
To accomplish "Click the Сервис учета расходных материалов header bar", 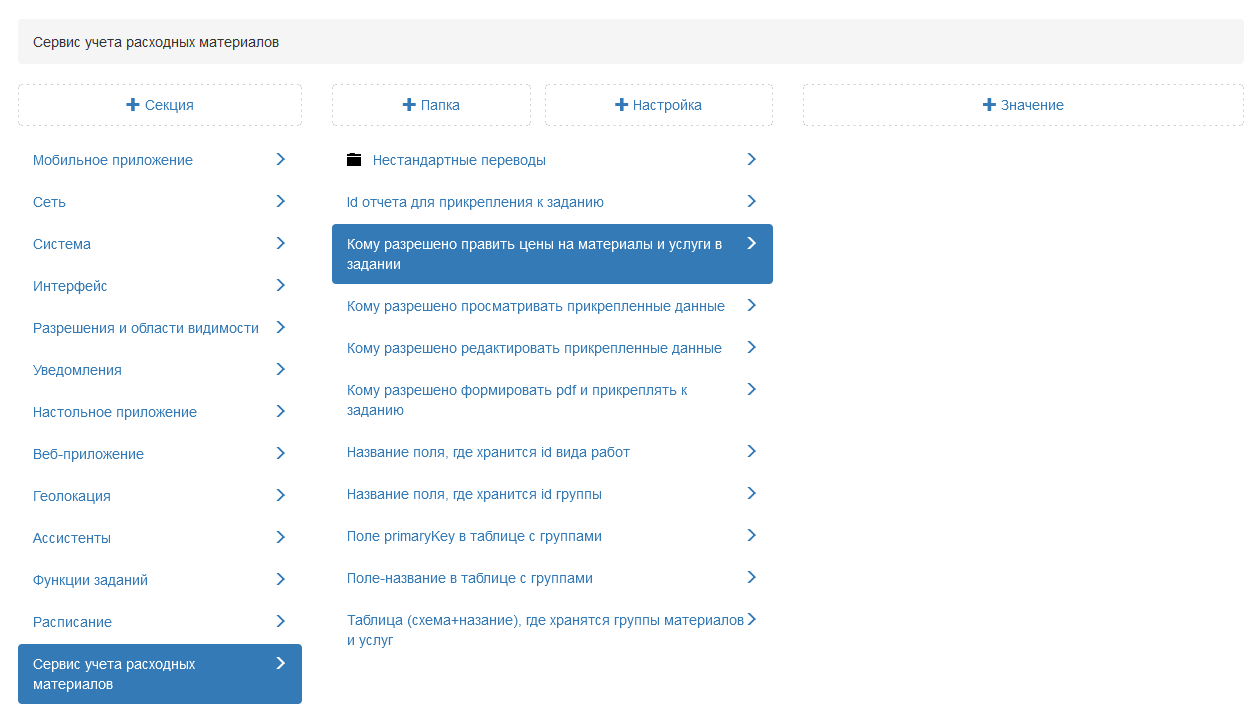I will (630, 42).
